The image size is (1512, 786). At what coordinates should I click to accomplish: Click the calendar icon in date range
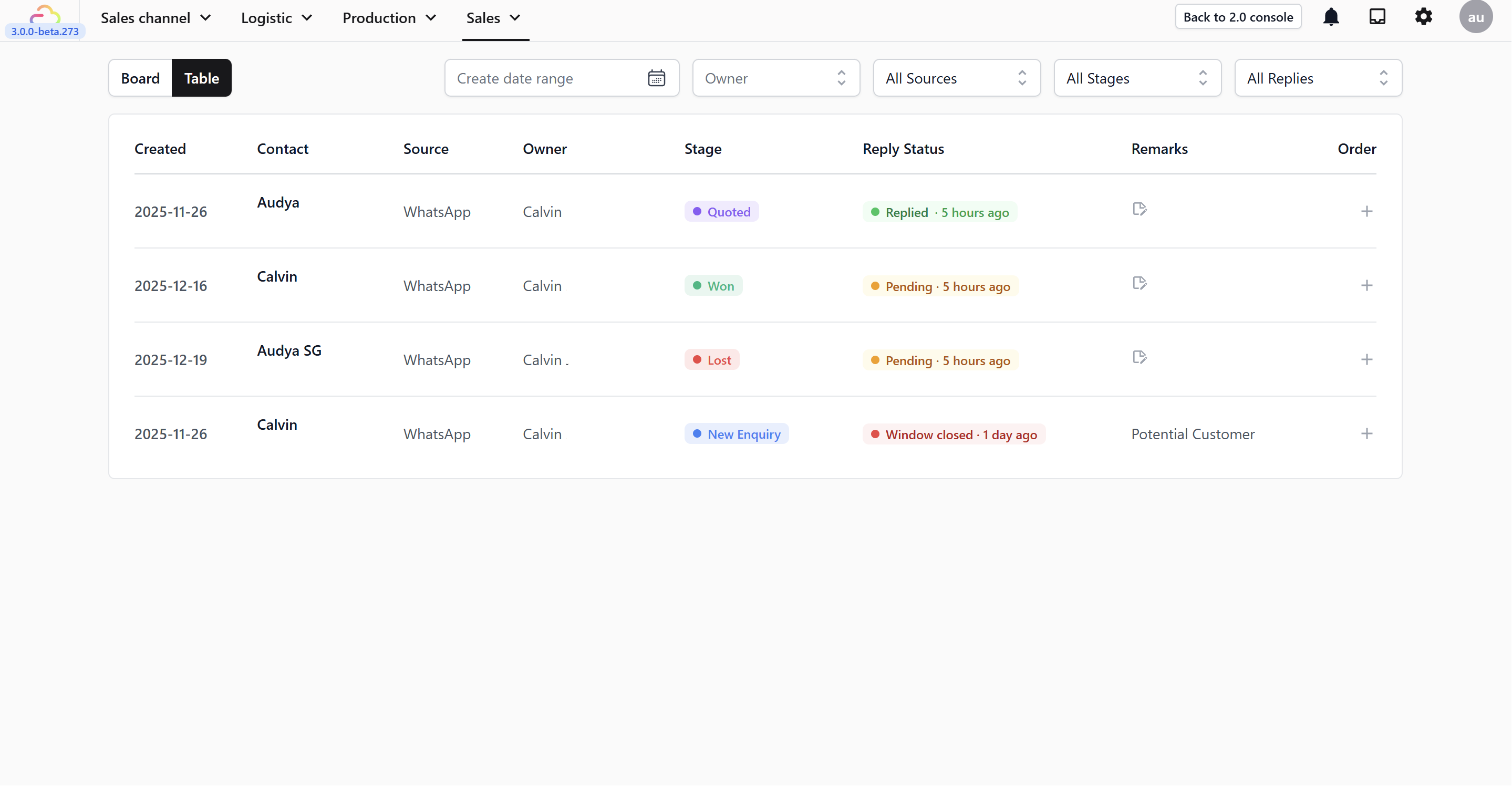pyautogui.click(x=656, y=78)
